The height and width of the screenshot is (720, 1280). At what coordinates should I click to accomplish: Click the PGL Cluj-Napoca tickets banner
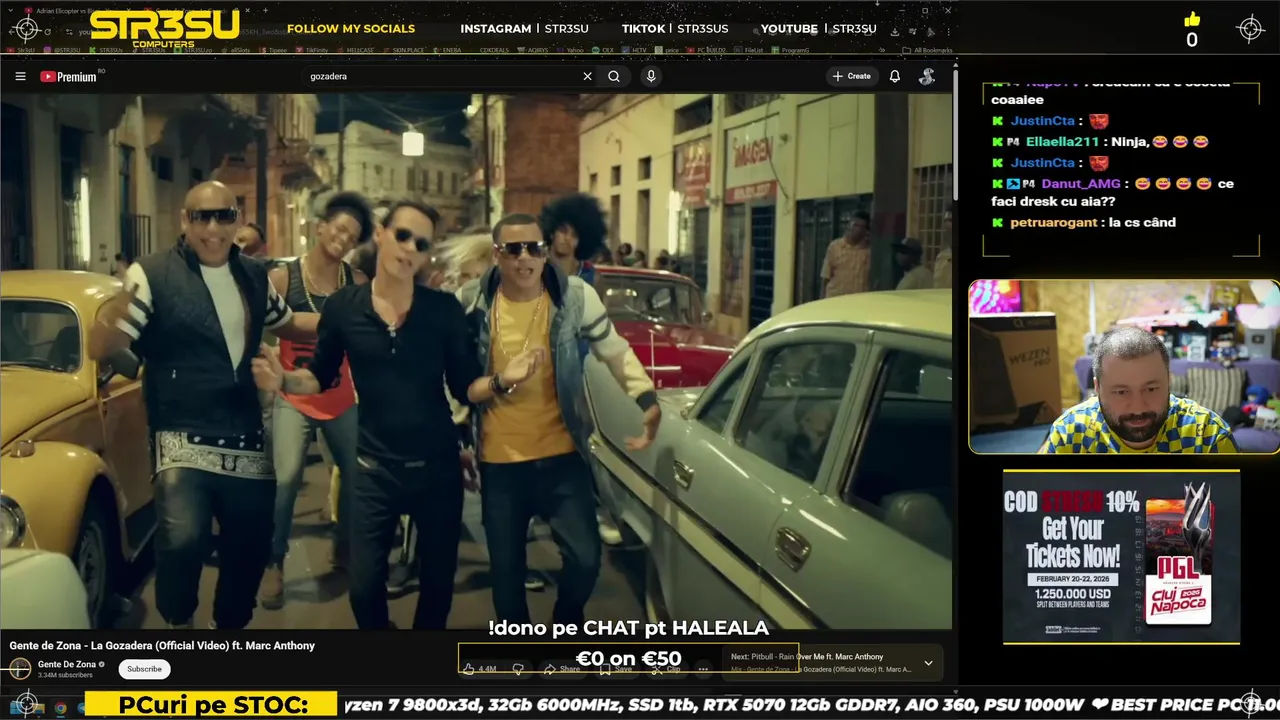pos(1121,557)
